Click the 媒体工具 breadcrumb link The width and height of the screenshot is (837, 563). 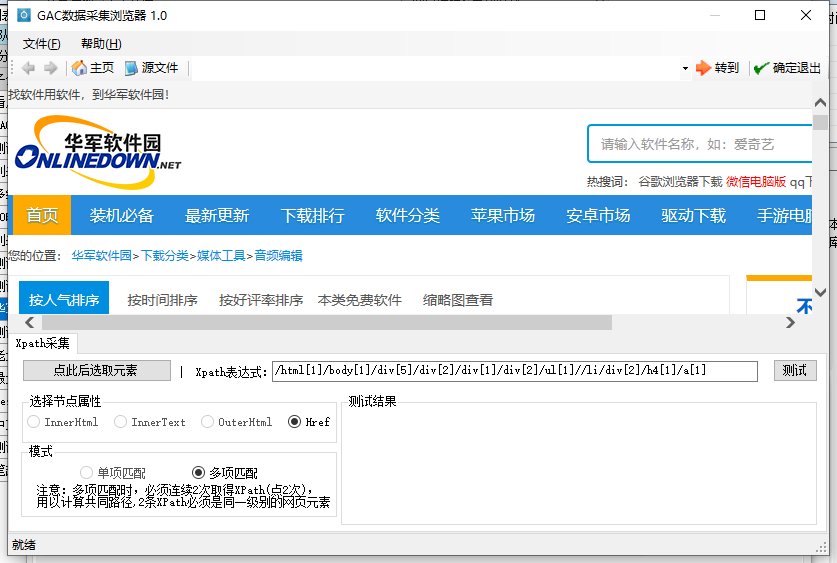(221, 256)
